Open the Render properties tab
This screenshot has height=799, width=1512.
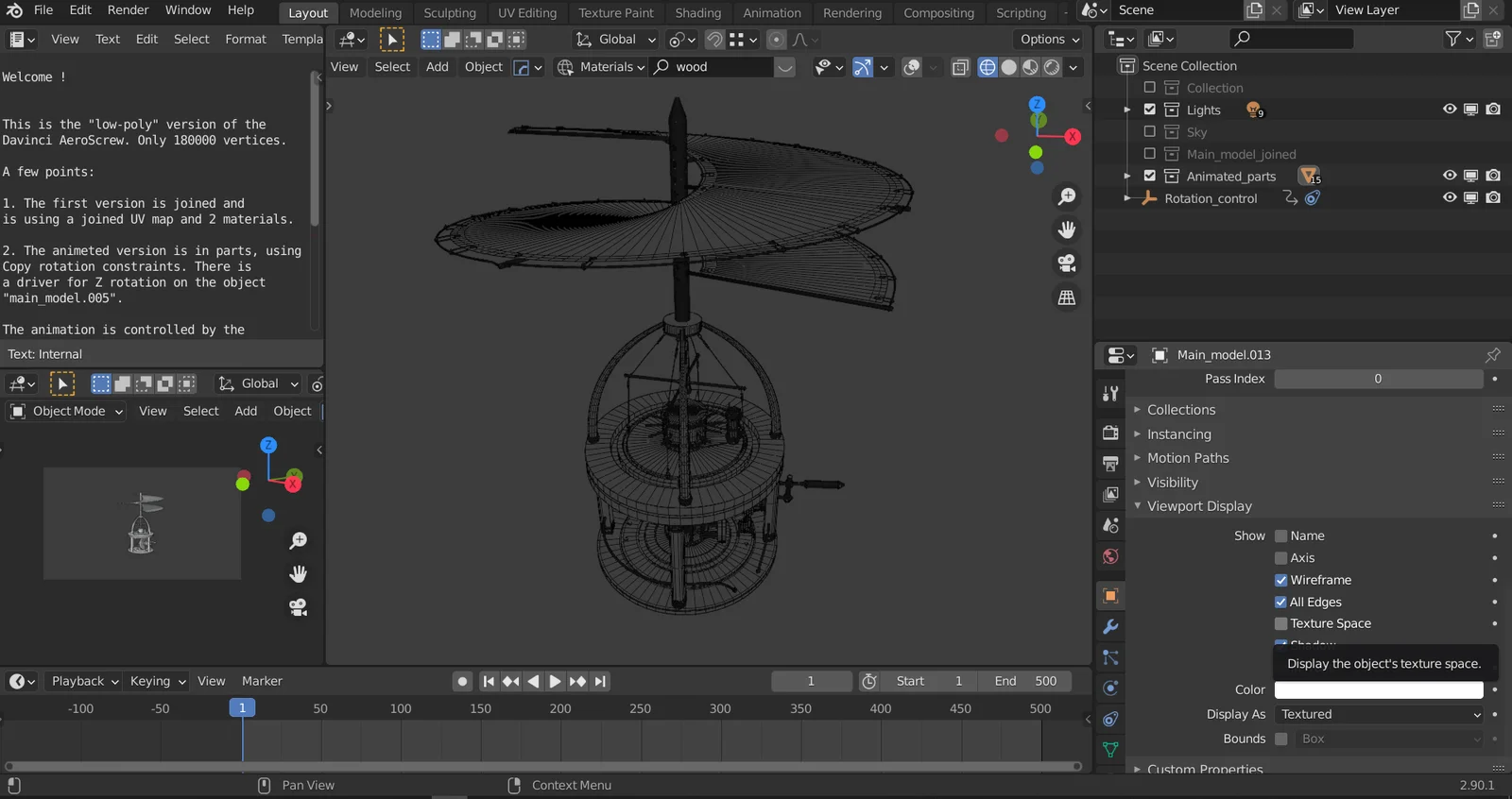click(1110, 432)
